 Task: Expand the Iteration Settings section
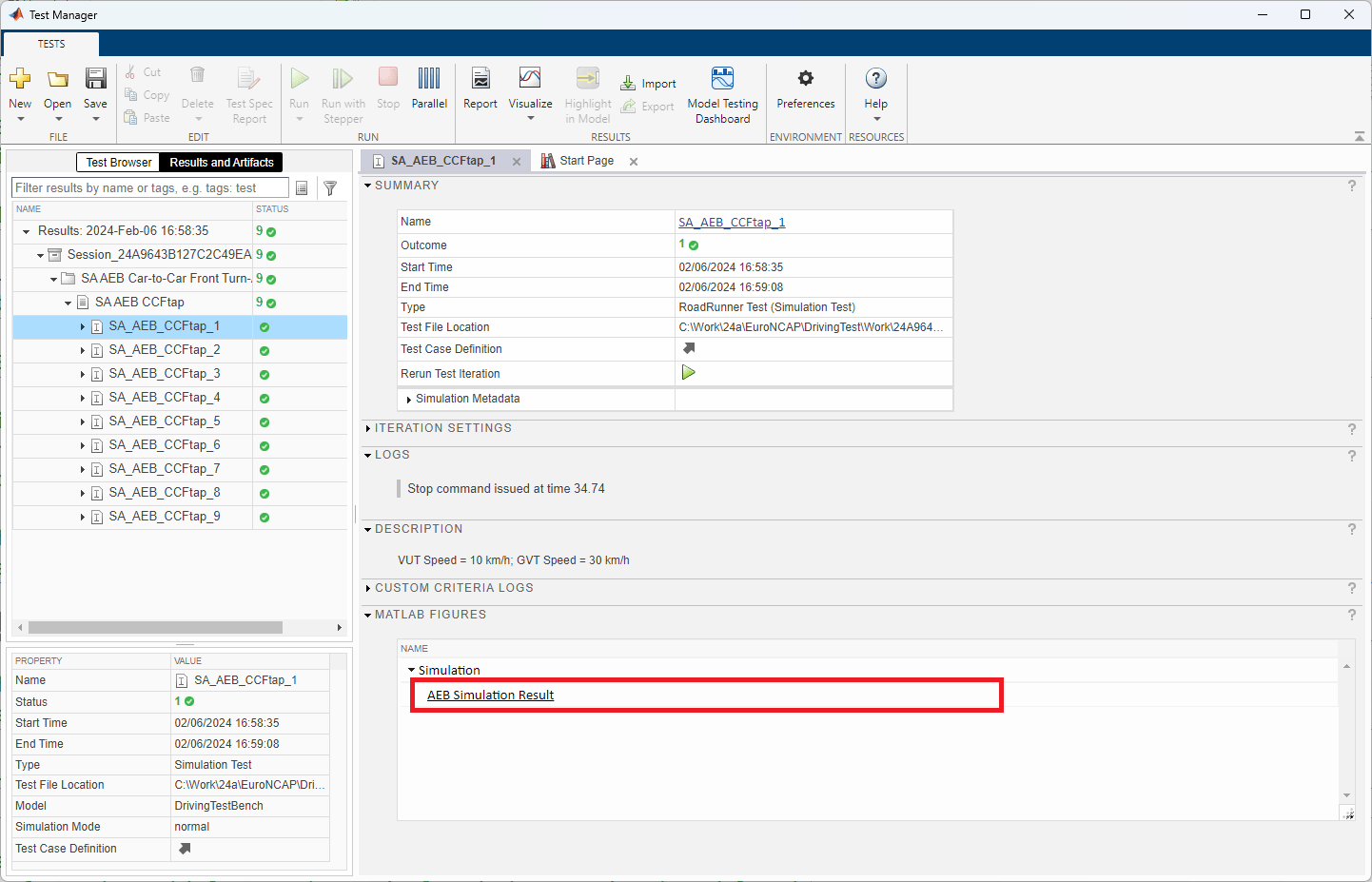click(x=368, y=428)
